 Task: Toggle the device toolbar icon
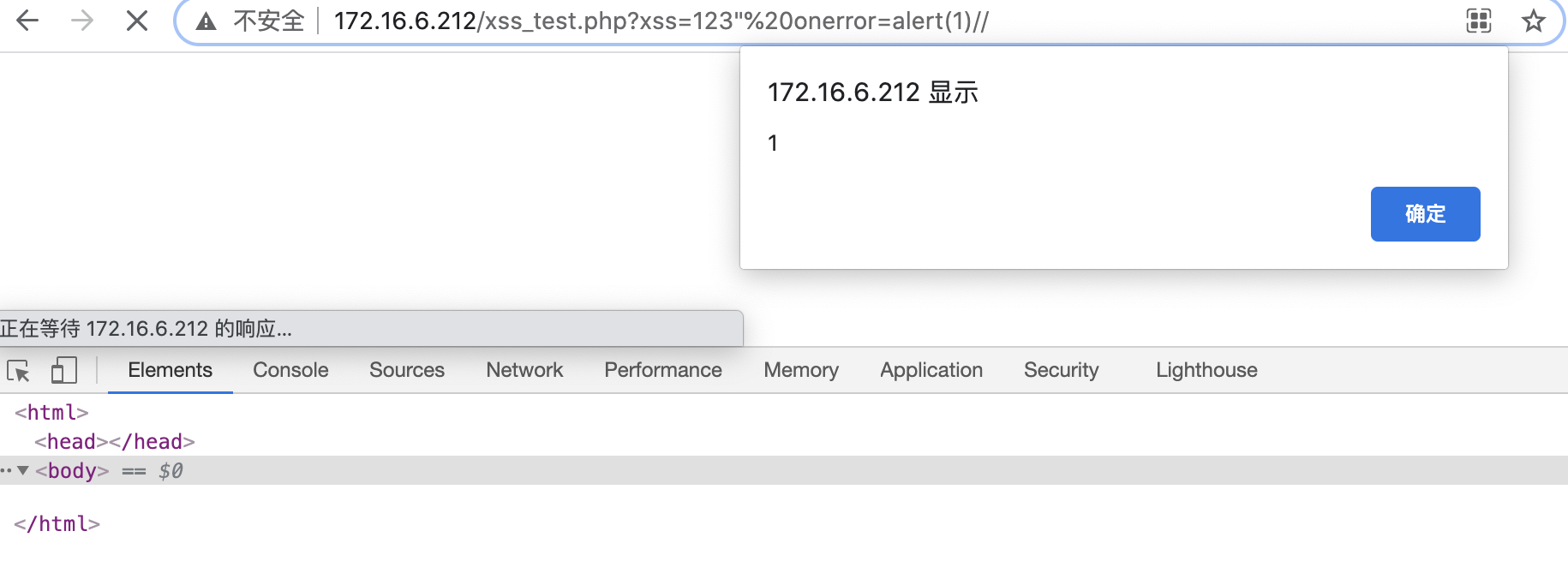(64, 370)
